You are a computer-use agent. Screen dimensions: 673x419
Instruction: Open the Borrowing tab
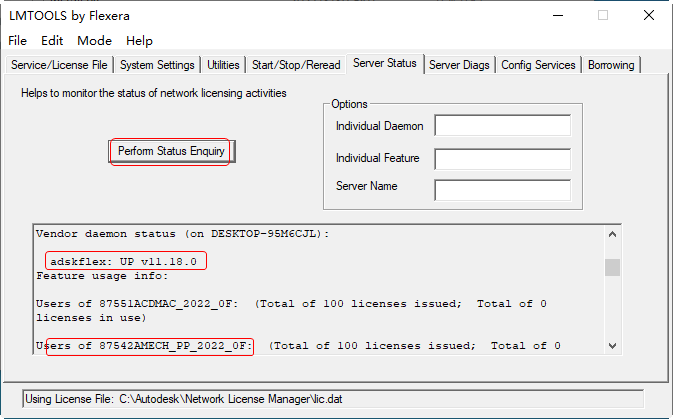click(x=611, y=65)
